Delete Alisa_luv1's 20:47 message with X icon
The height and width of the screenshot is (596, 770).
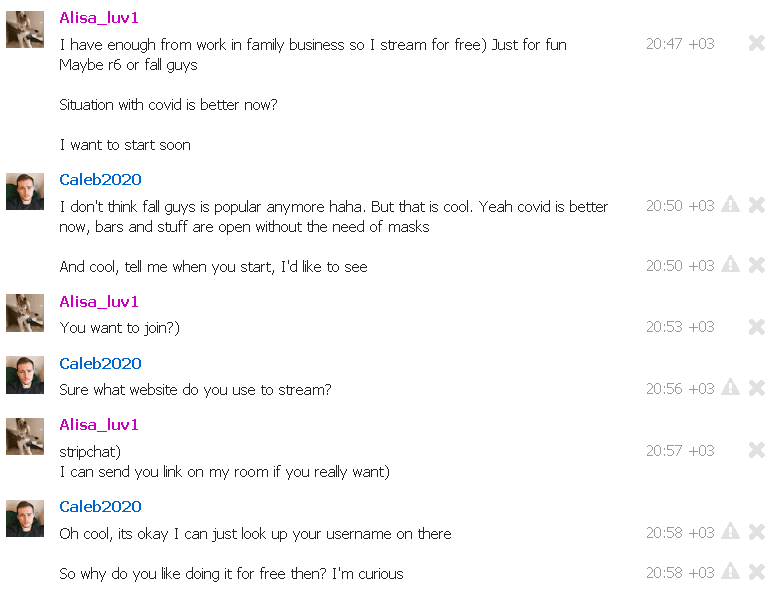757,43
